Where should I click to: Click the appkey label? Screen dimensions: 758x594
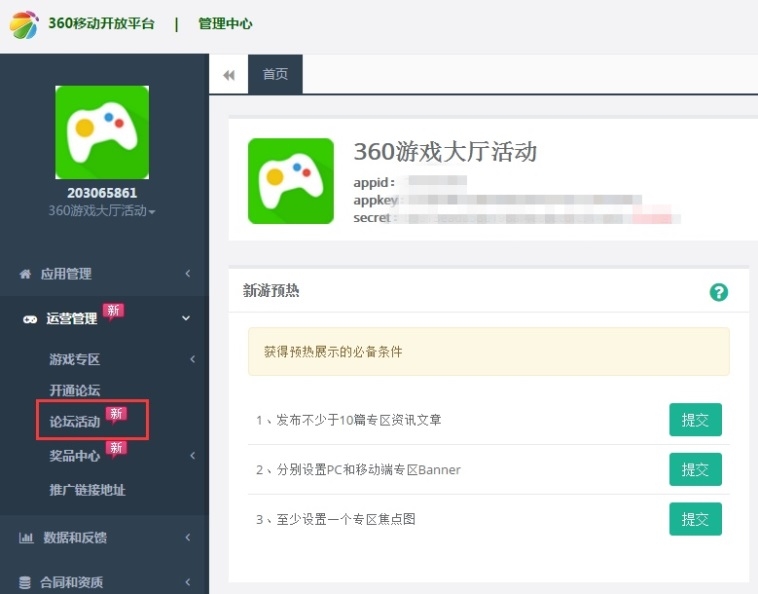tap(376, 200)
